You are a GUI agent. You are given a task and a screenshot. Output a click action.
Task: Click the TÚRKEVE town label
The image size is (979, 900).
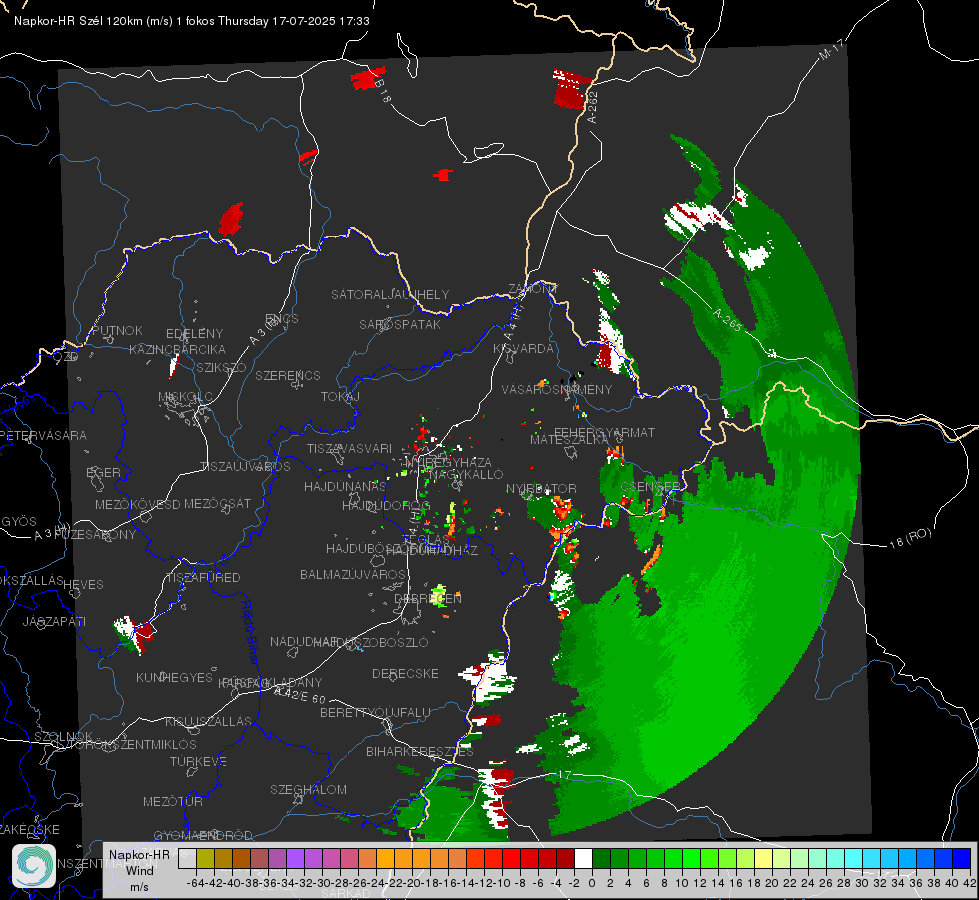click(x=199, y=761)
